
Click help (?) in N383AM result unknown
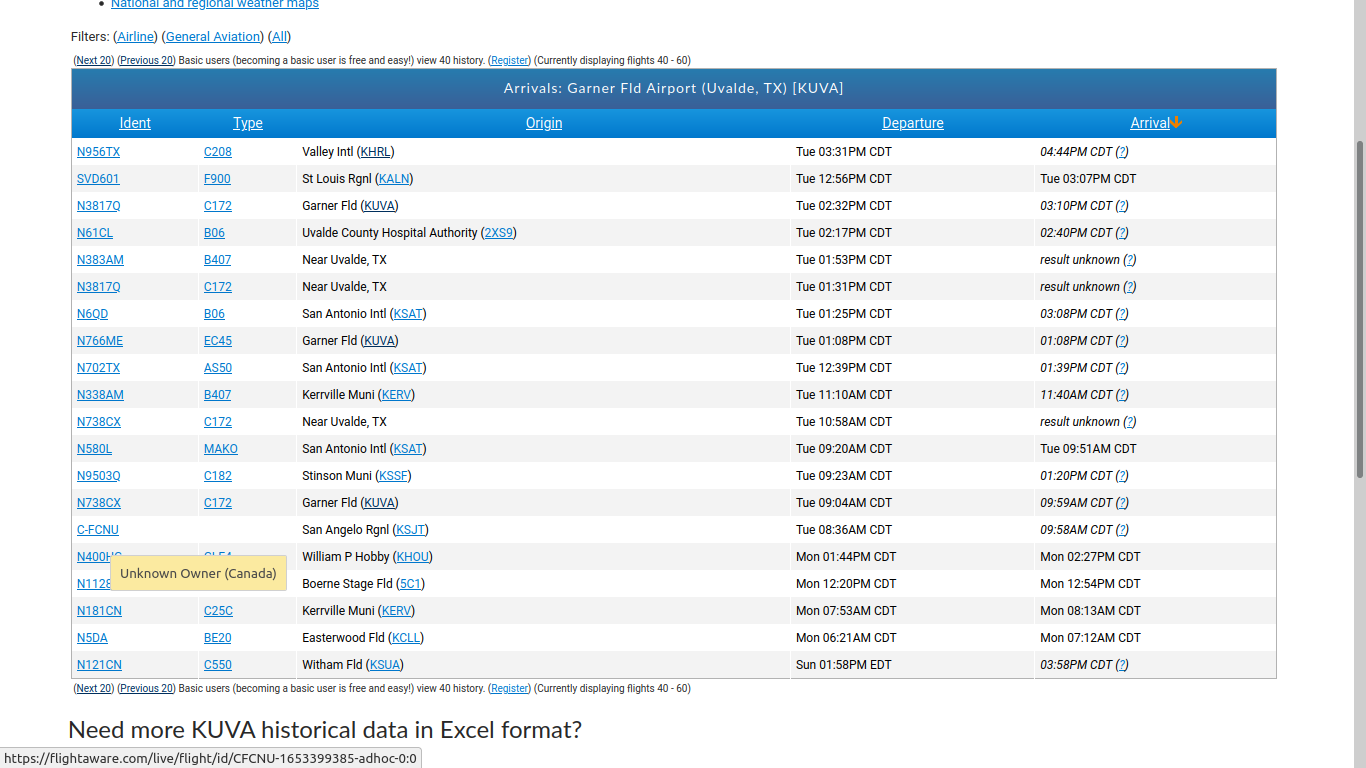pos(1129,260)
